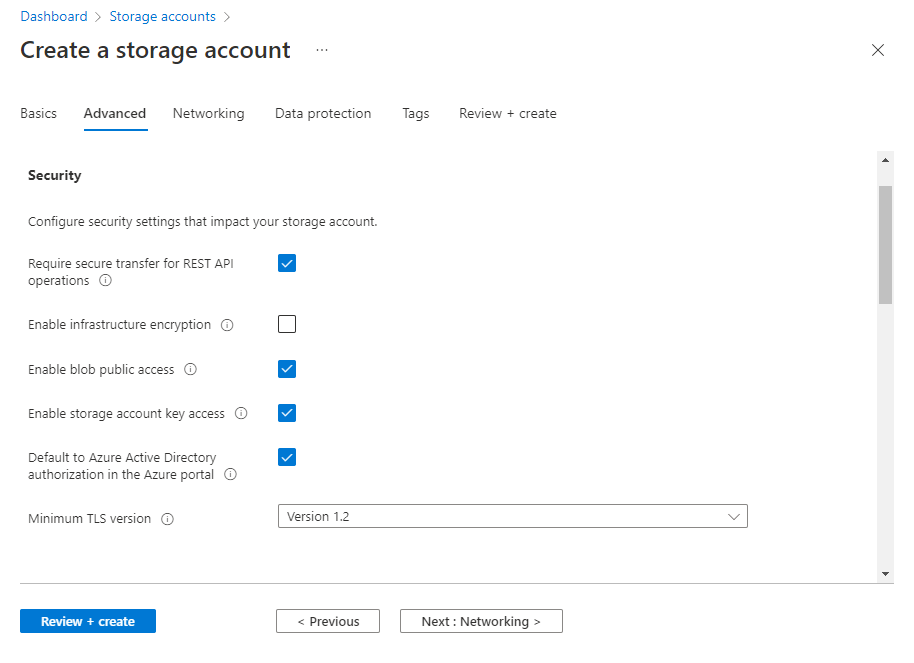Enable infrastructure encryption
The image size is (914, 663).
click(287, 324)
